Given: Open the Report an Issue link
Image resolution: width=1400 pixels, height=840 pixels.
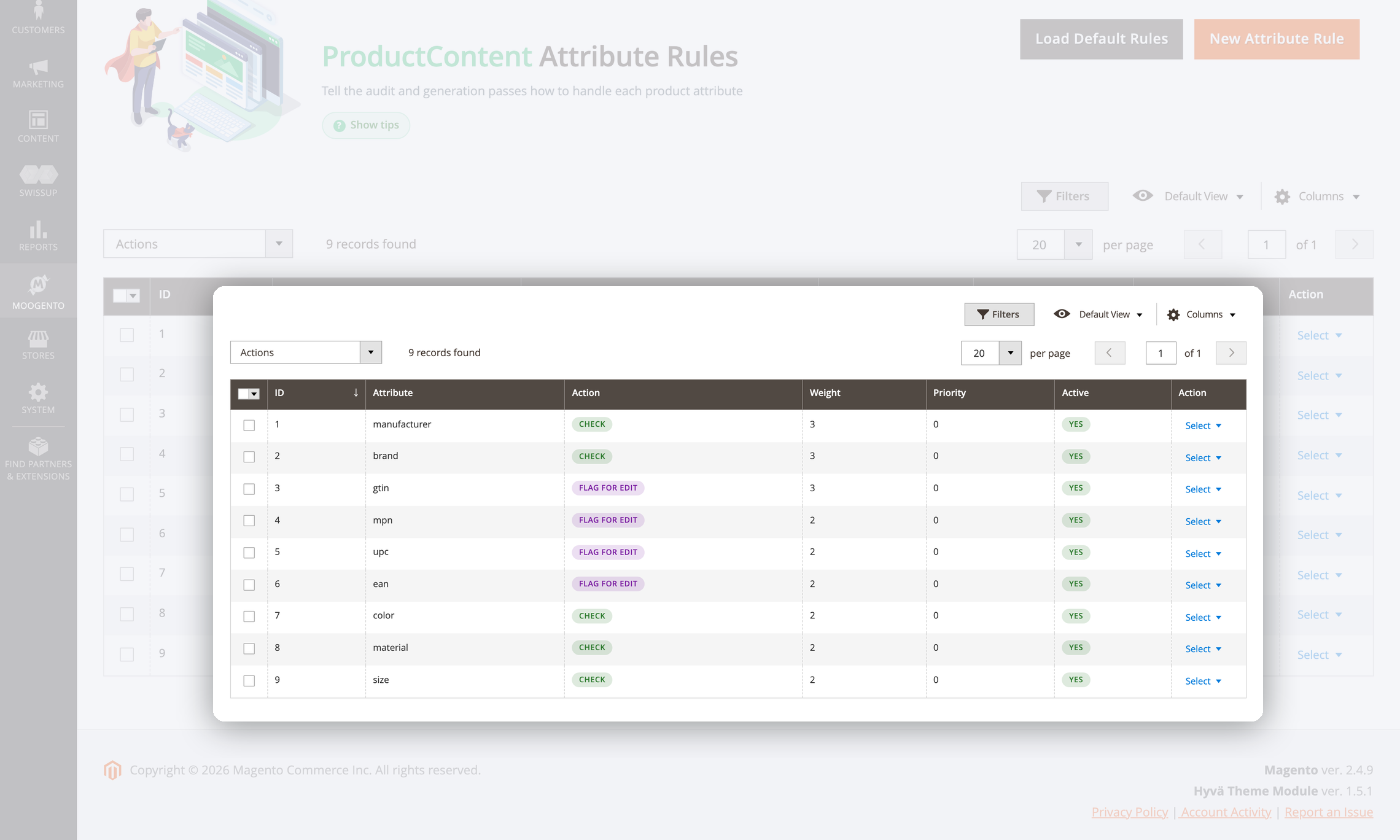Looking at the screenshot, I should [x=1329, y=812].
